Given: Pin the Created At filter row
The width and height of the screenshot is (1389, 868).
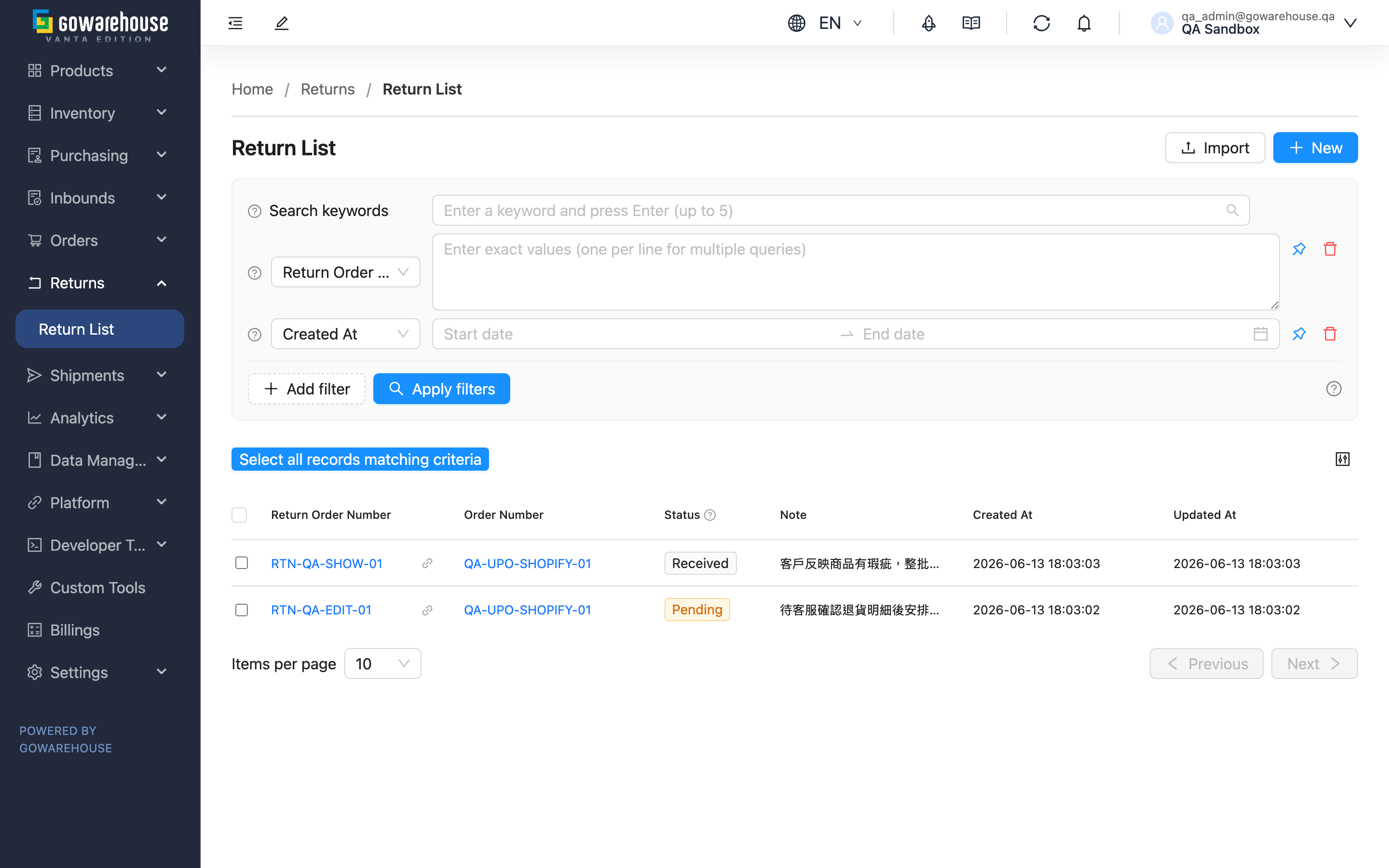Looking at the screenshot, I should [x=1299, y=334].
